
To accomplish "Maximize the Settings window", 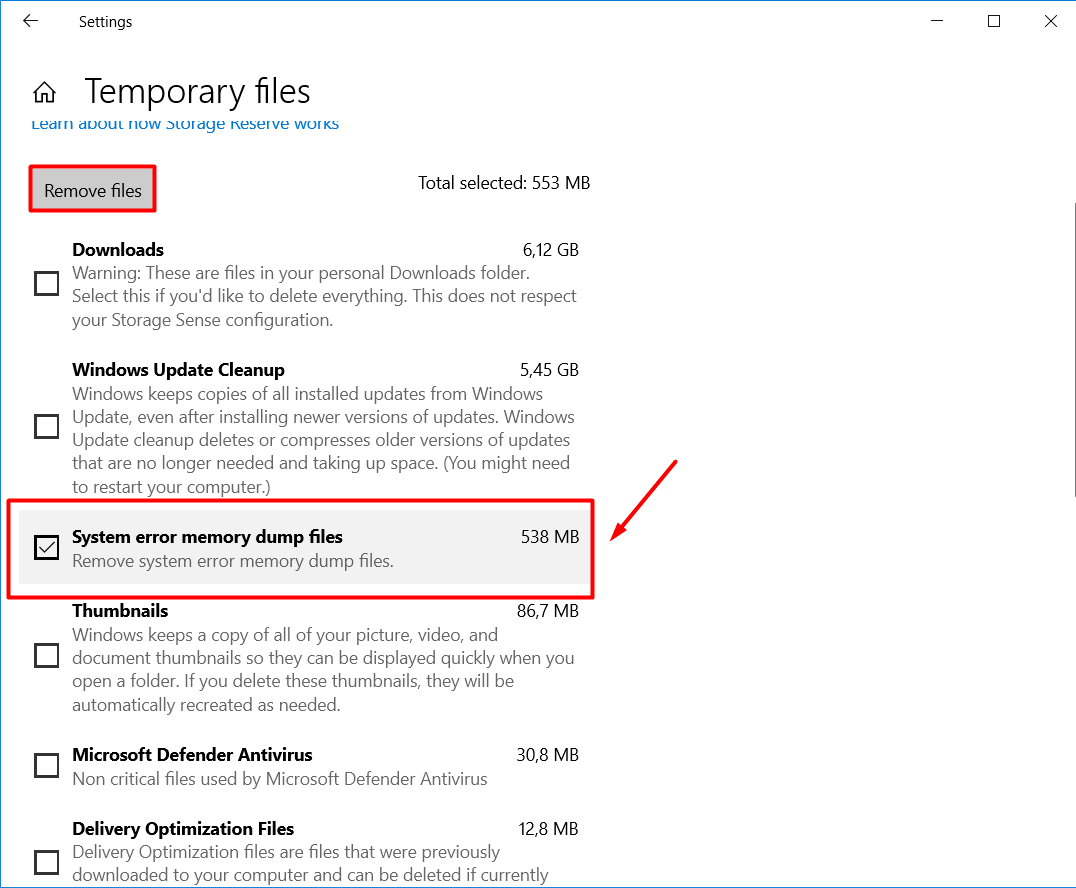I will [994, 21].
